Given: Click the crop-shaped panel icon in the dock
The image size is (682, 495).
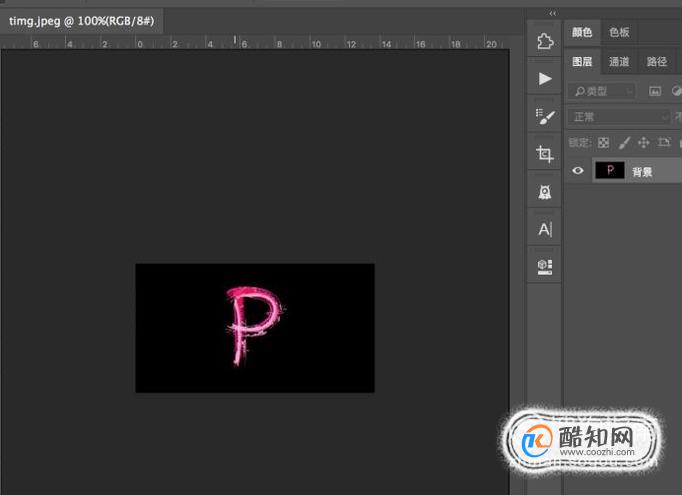Looking at the screenshot, I should click(545, 154).
